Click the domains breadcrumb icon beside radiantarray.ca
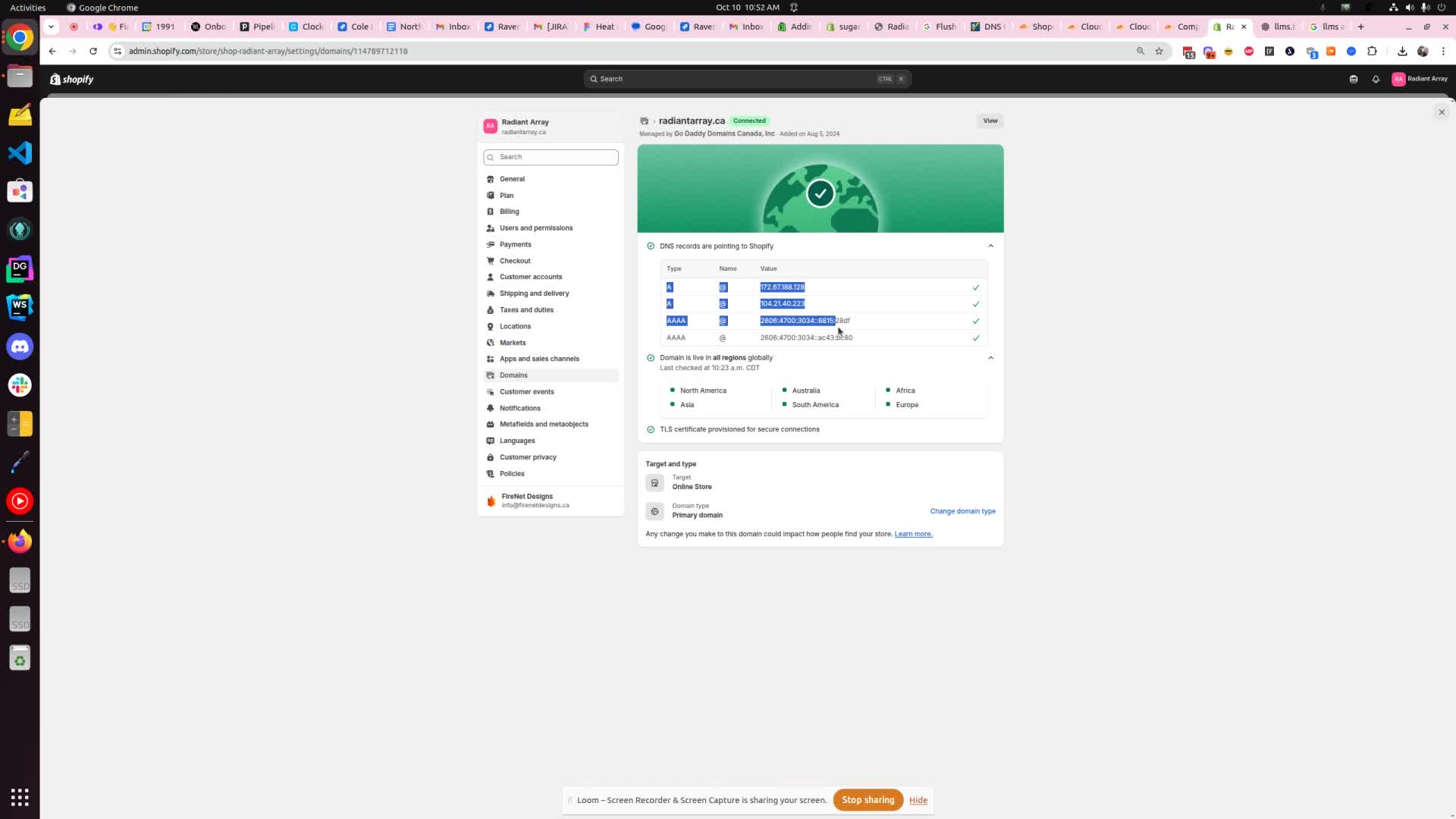This screenshot has width=1456, height=819. 644,121
